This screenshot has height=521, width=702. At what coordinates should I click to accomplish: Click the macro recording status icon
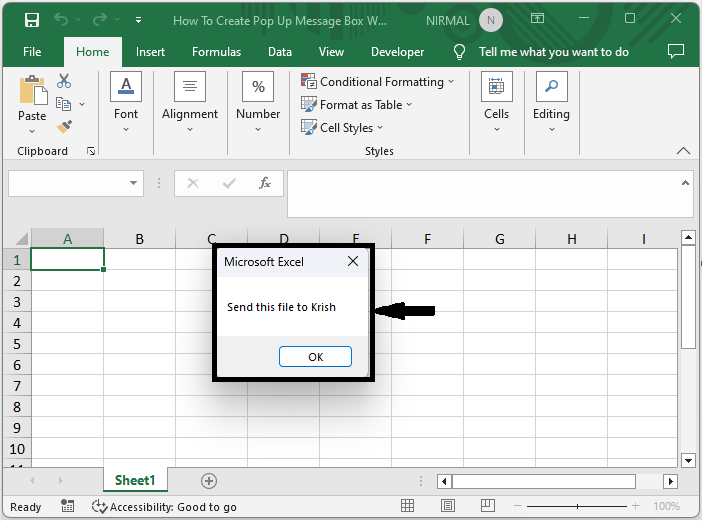click(67, 506)
